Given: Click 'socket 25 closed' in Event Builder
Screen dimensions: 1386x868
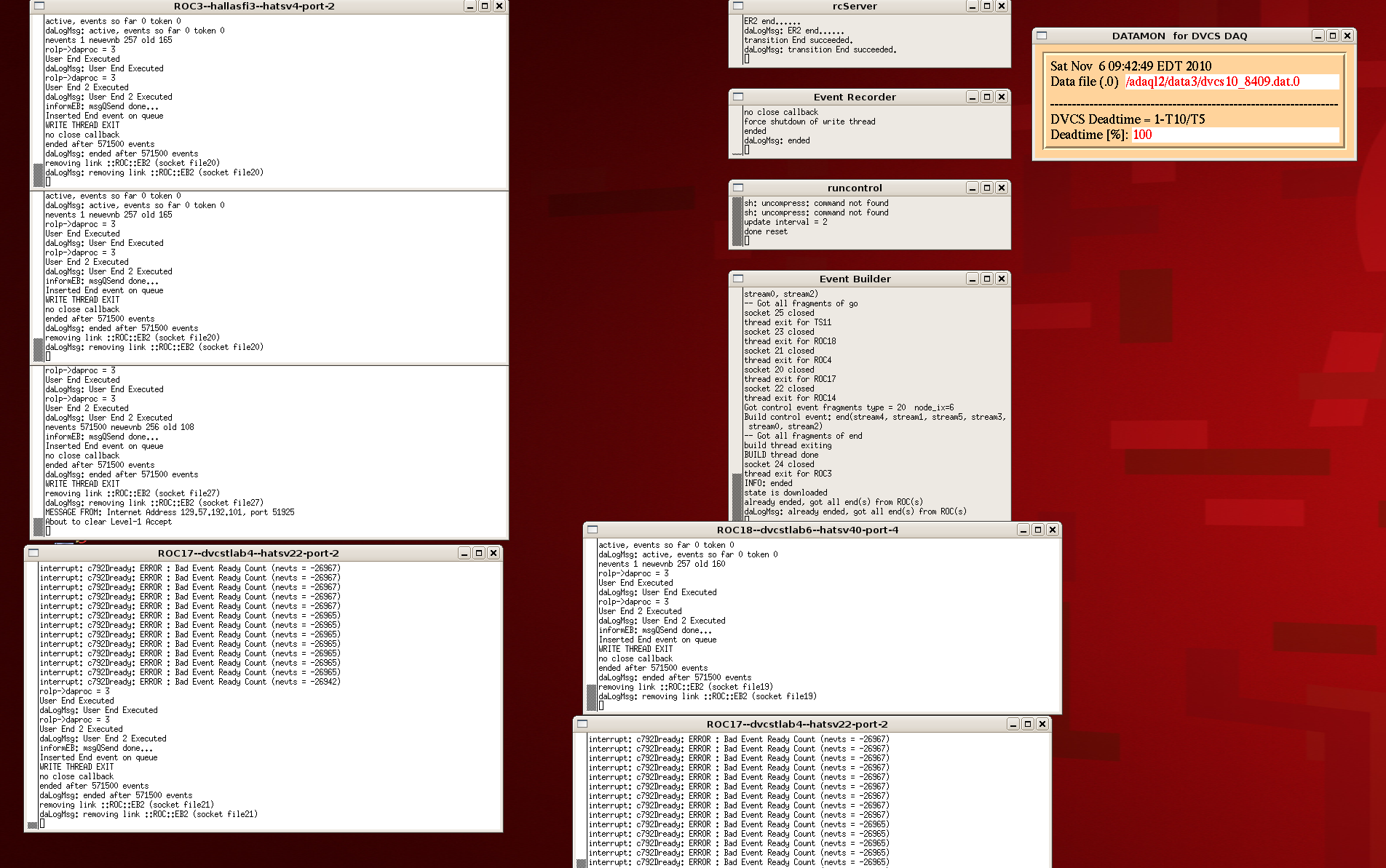Looking at the screenshot, I should click(779, 313).
